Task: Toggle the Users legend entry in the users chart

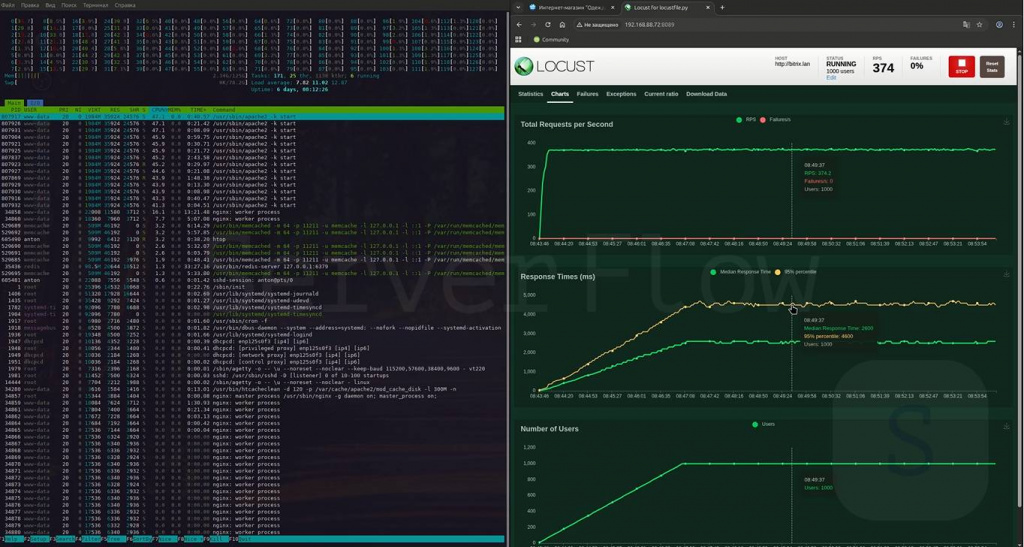Action: [x=763, y=424]
